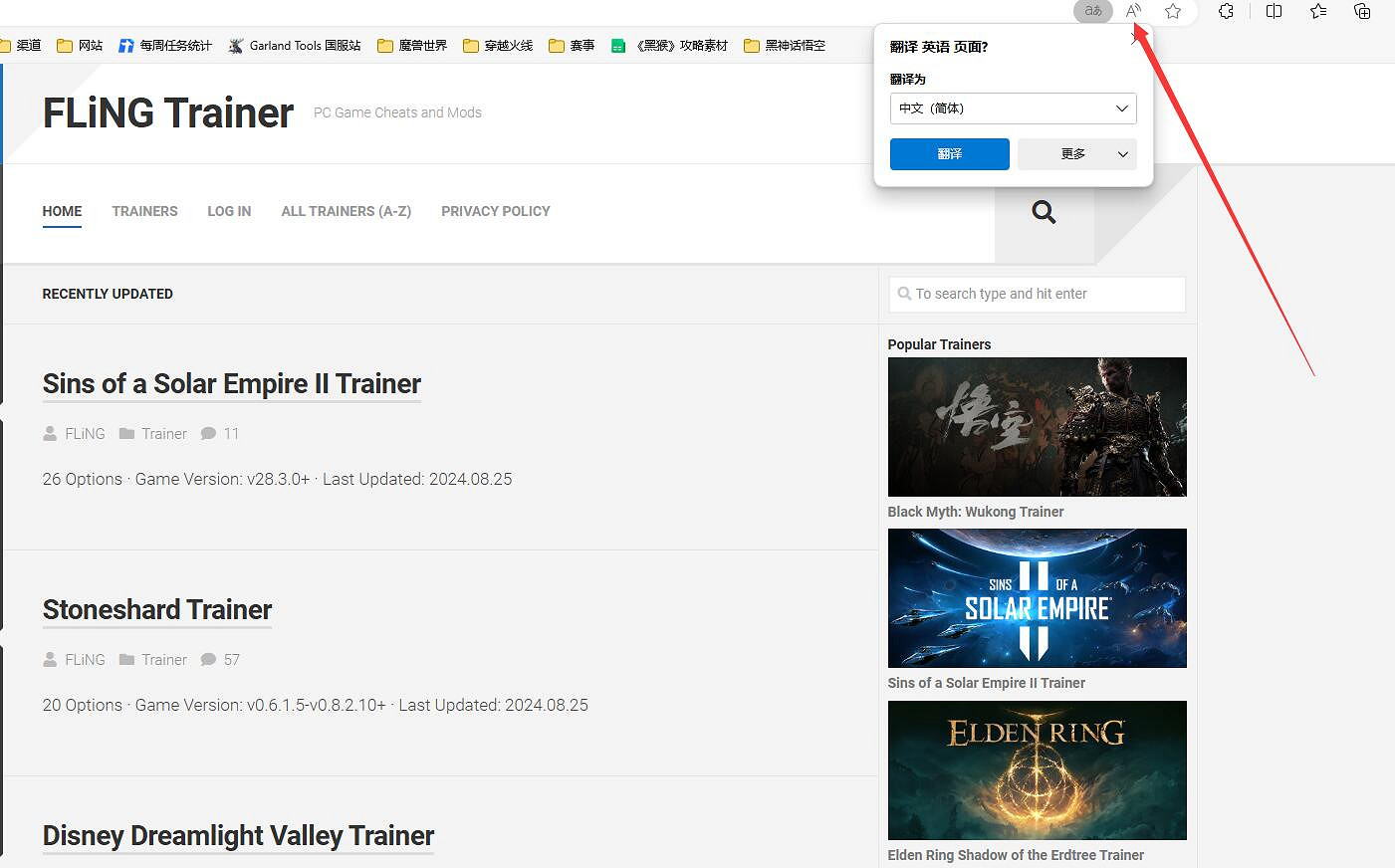Open the Stoneshard Trainer post link

157,609
